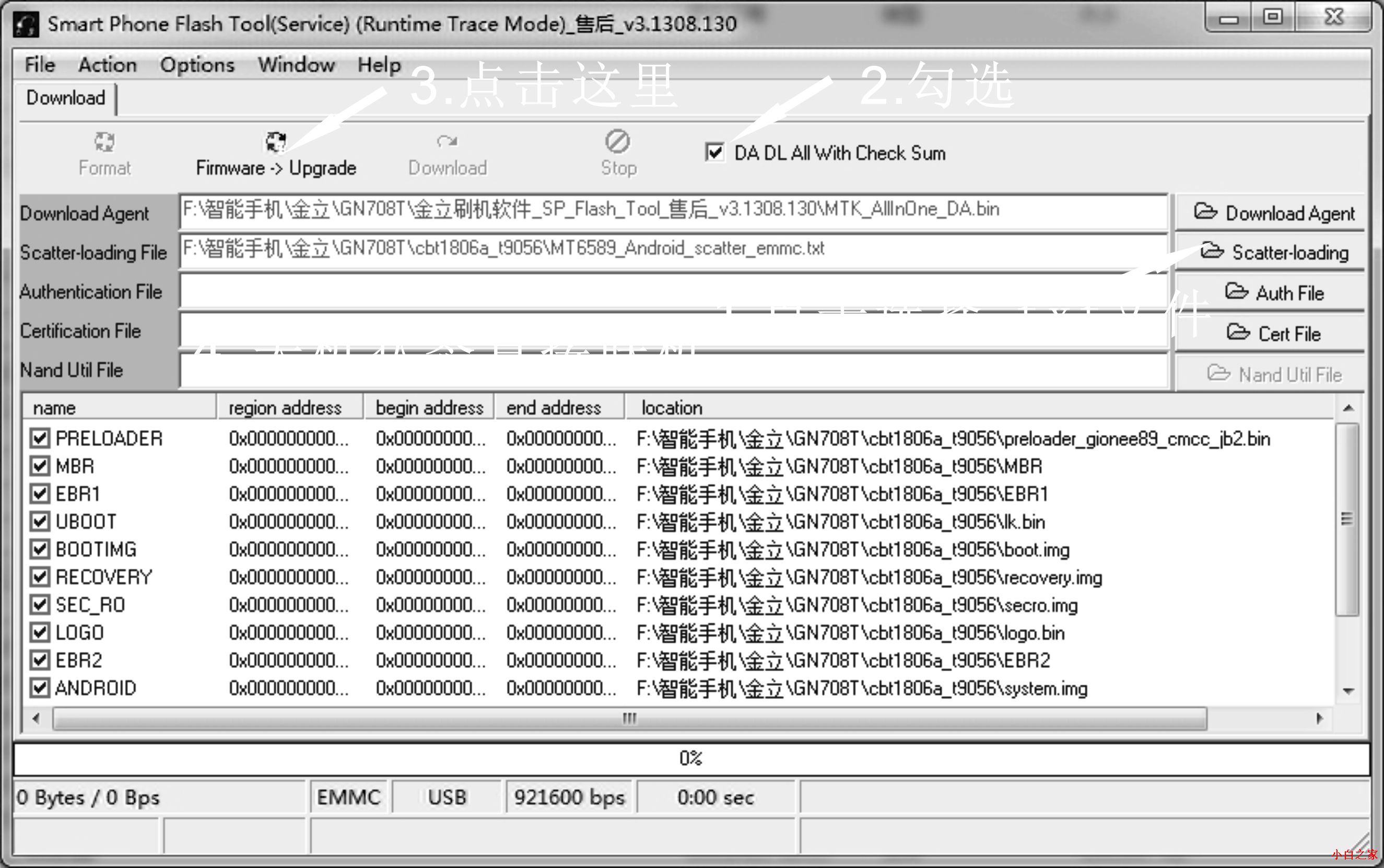The width and height of the screenshot is (1384, 868).
Task: Open the Help menu
Action: click(x=379, y=65)
